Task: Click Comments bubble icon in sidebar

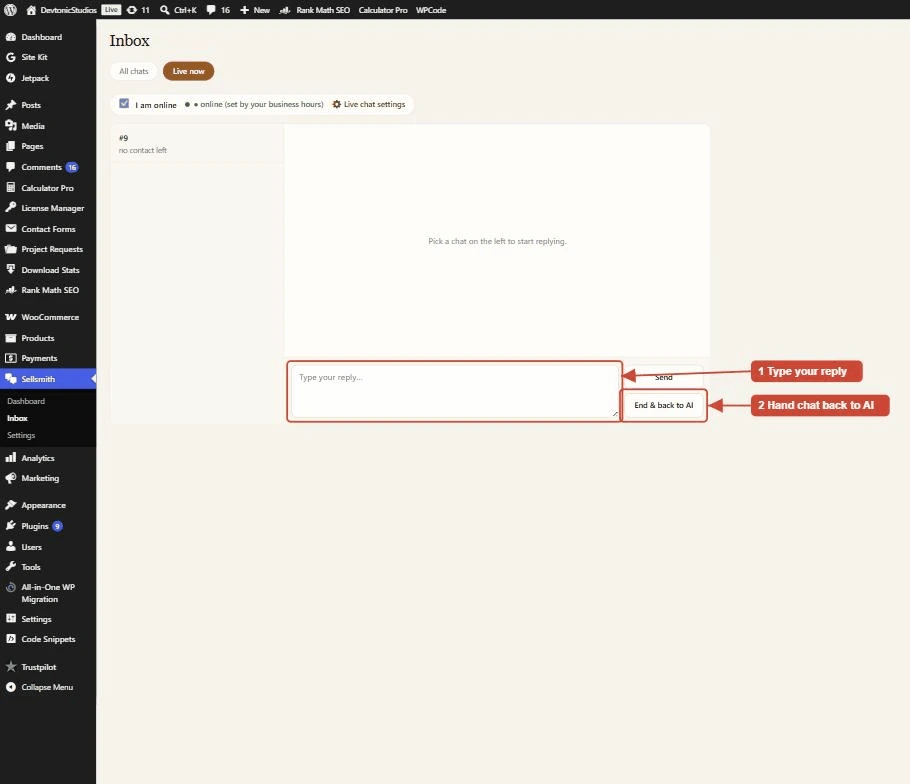Action: [10, 167]
